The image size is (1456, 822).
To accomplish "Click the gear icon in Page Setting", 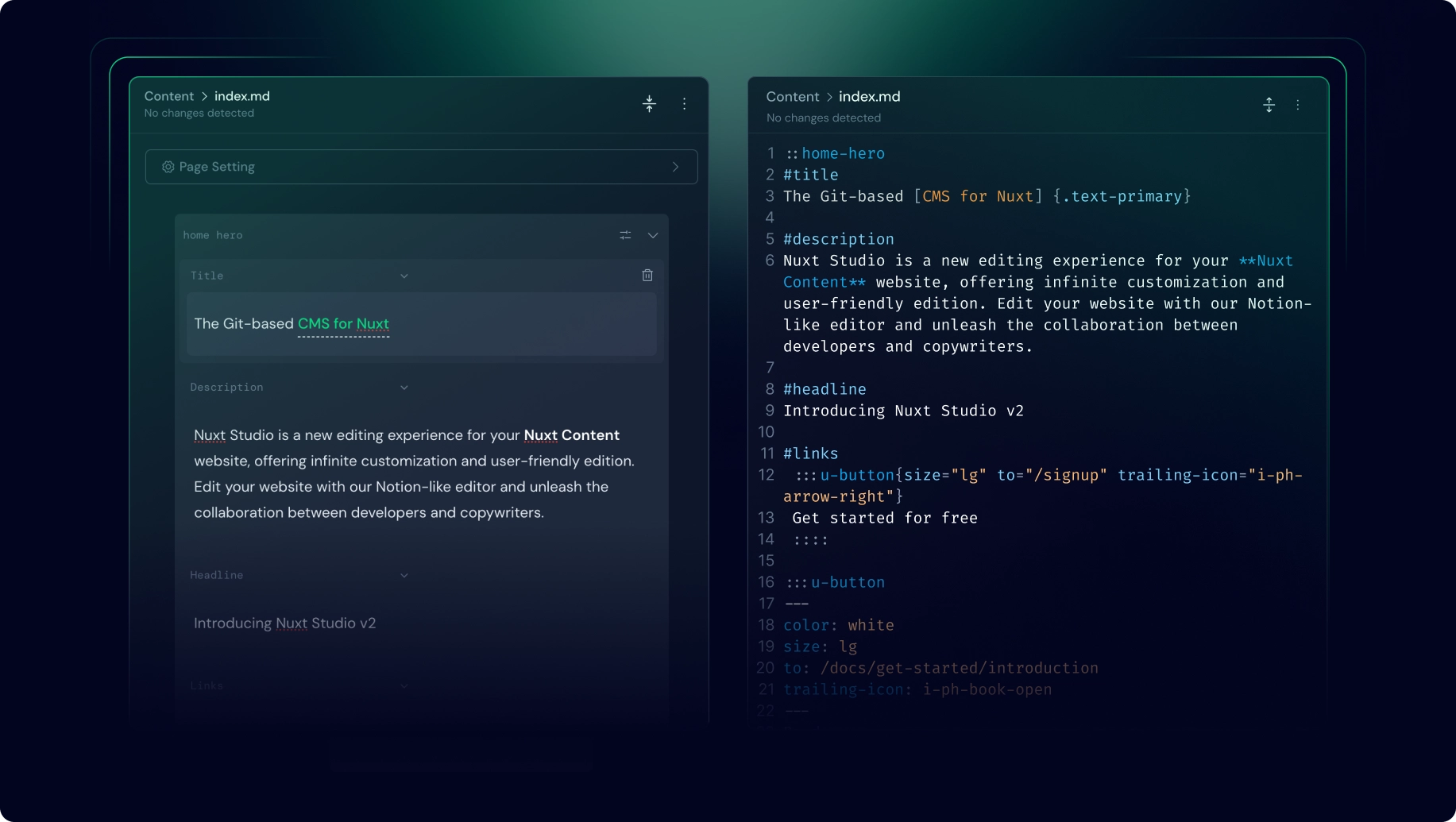I will click(x=168, y=167).
